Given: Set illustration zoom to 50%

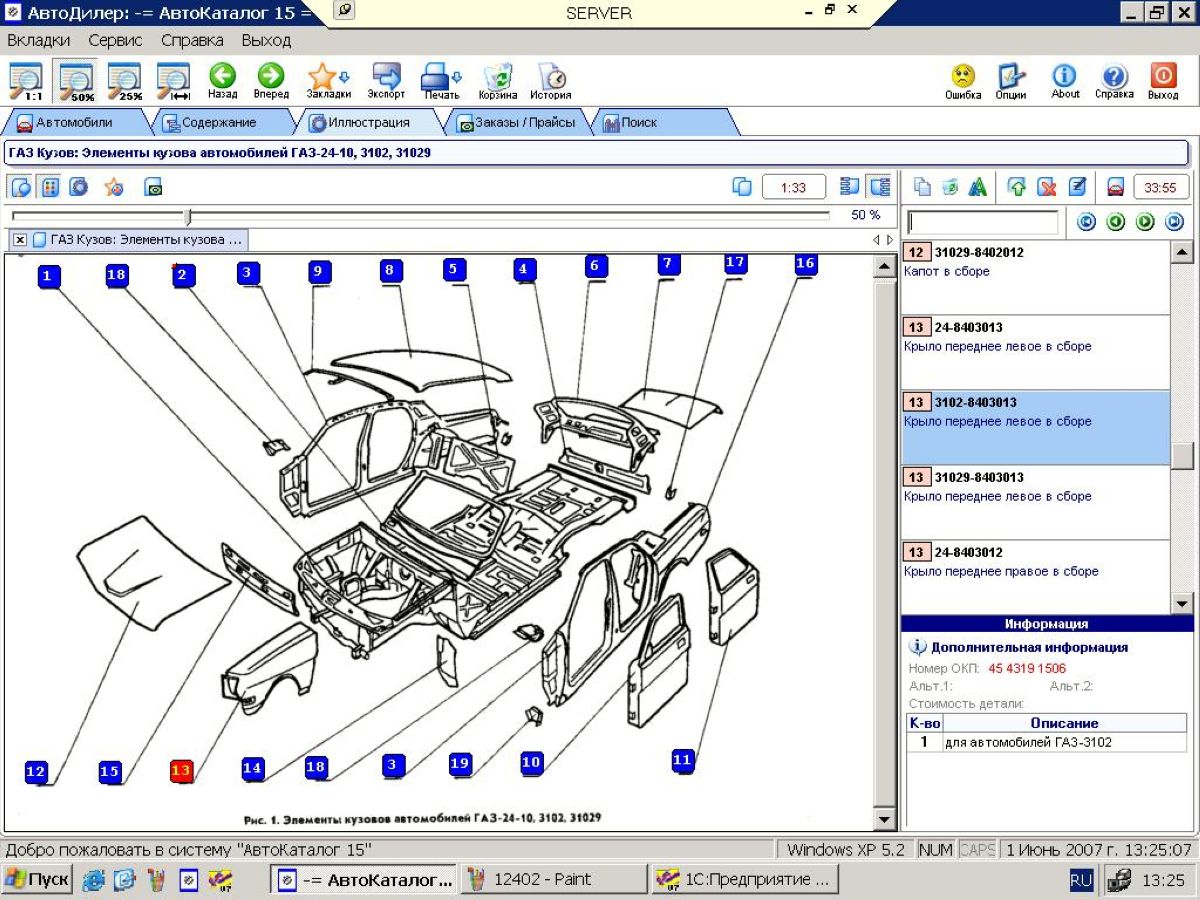Looking at the screenshot, I should [x=76, y=81].
